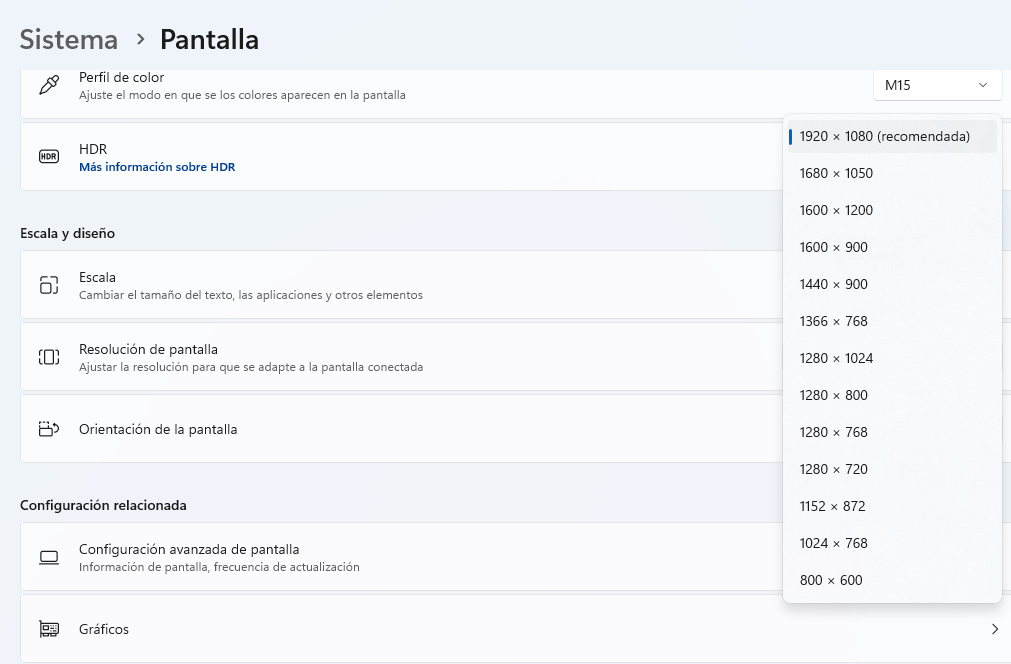Click the Orientación de la pantalla label

(158, 429)
